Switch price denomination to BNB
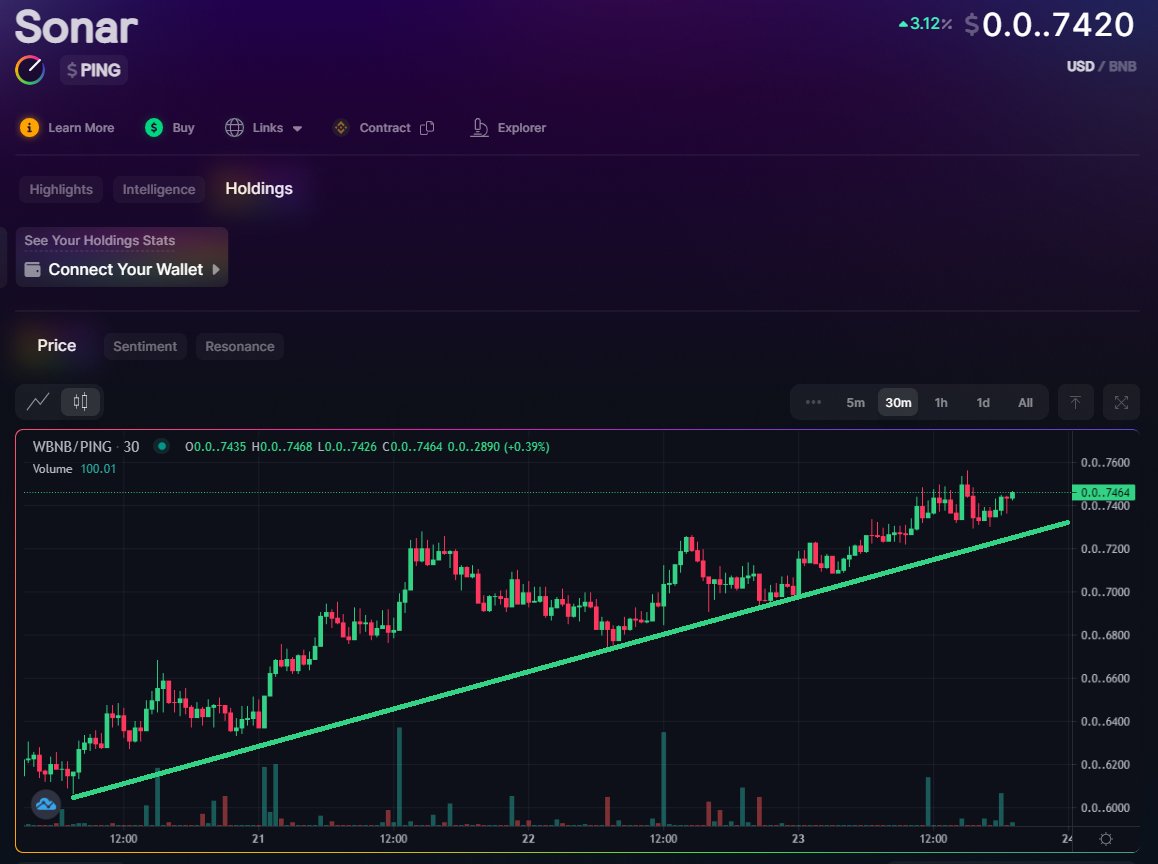Viewport: 1158px width, 864px height. point(1123,66)
